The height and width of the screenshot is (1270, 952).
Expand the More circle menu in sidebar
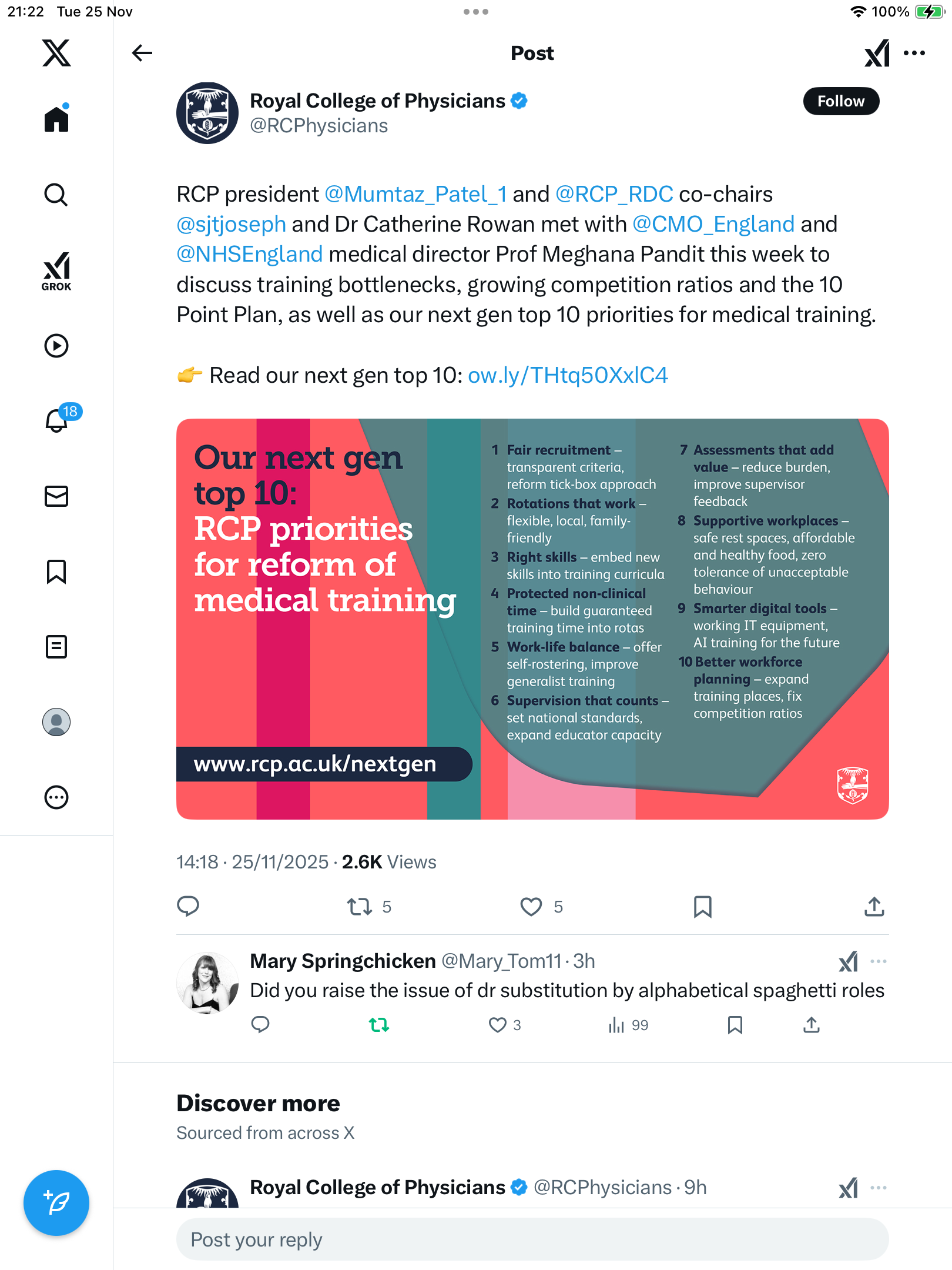56,797
